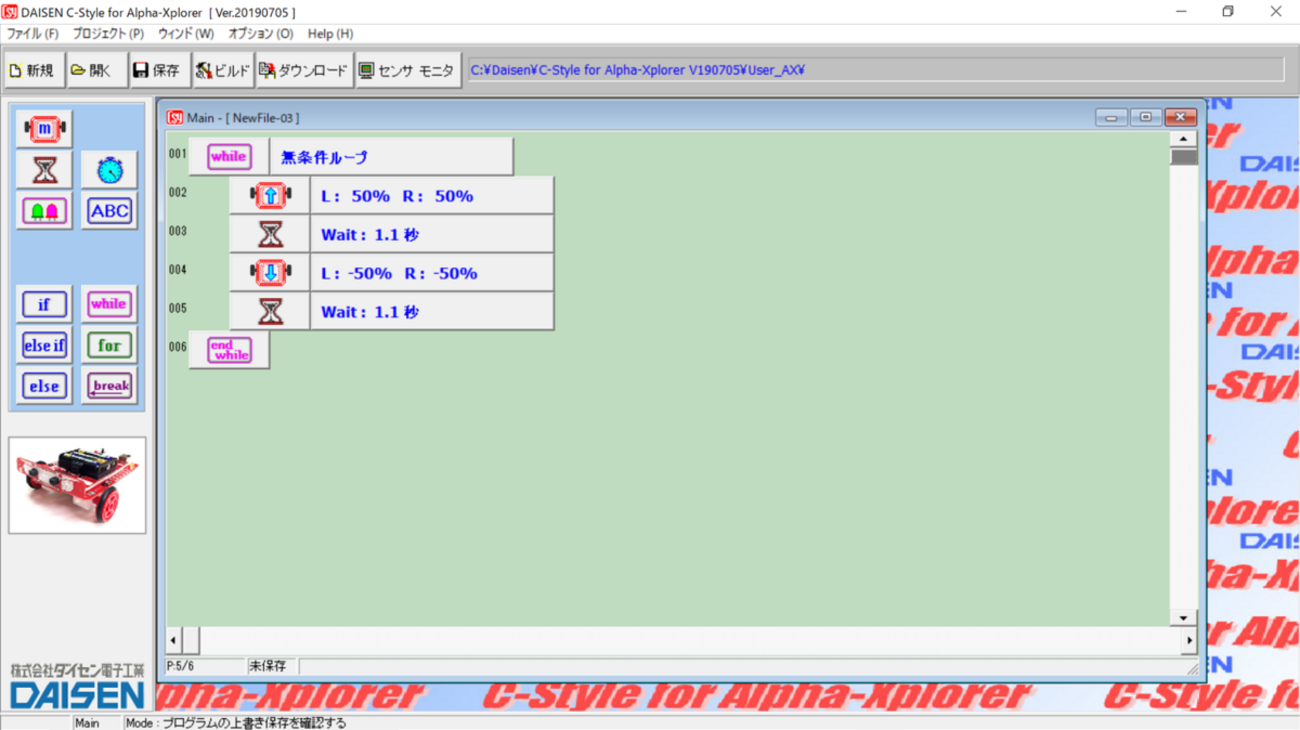Add a while block from the palette

tap(109, 304)
